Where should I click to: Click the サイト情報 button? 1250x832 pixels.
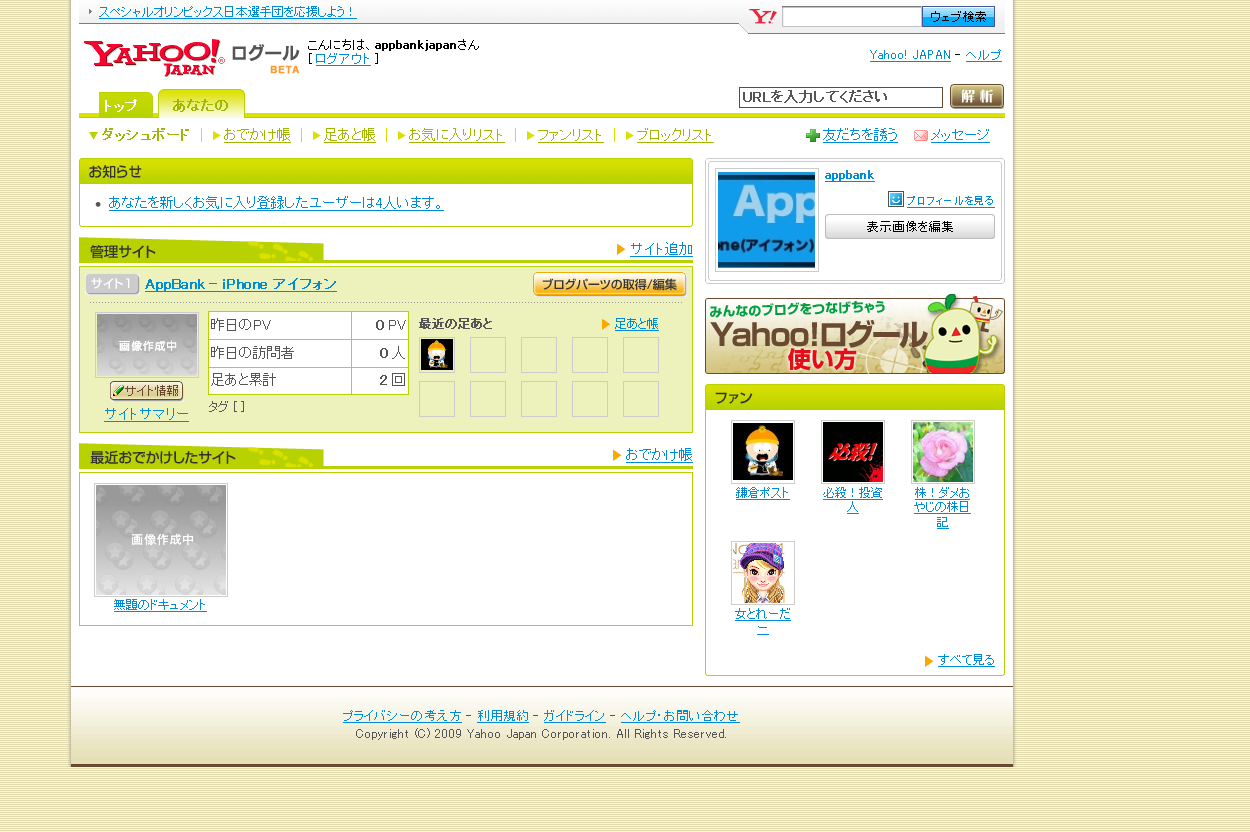(x=147, y=391)
